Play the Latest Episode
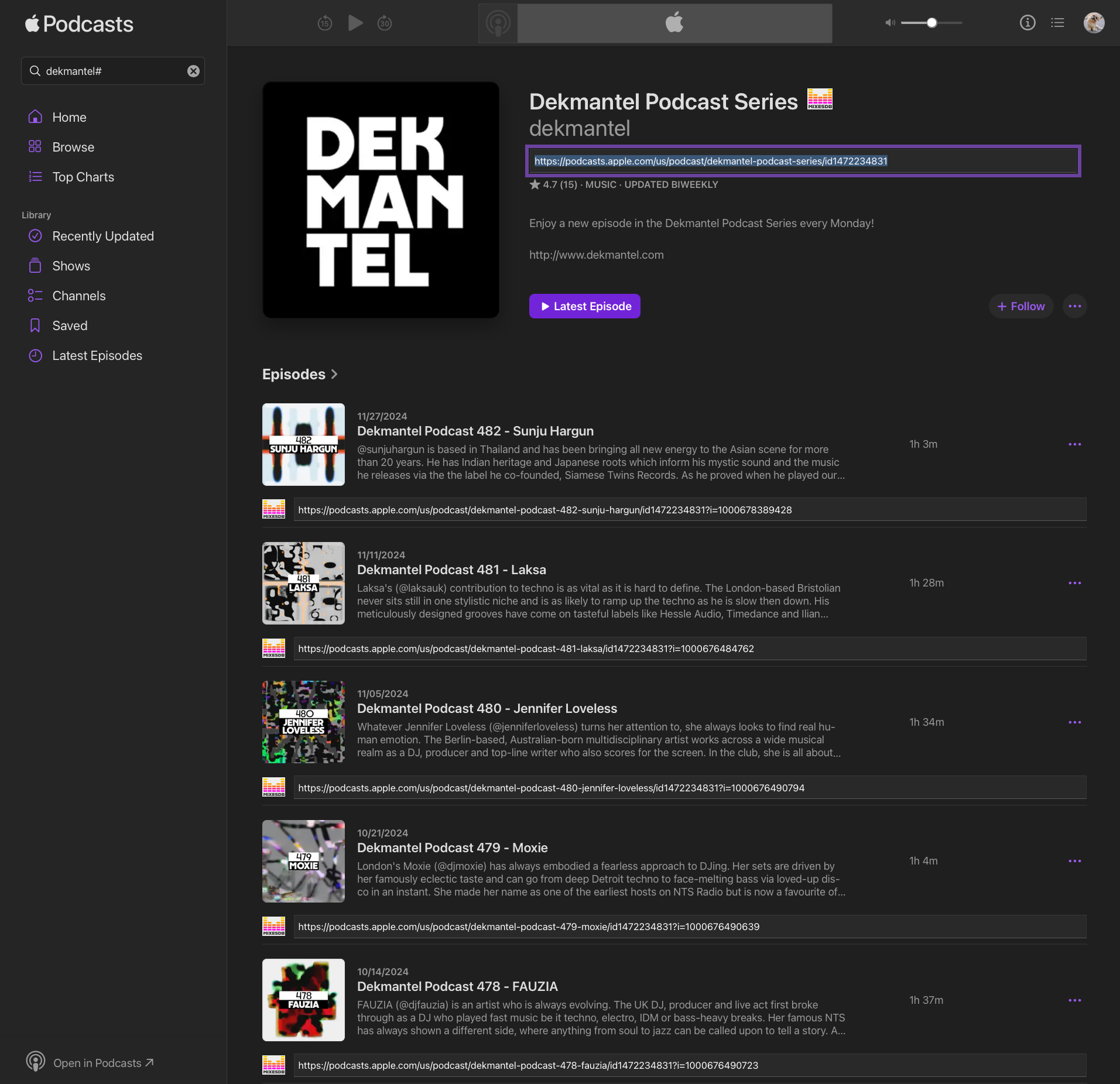The width and height of the screenshot is (1120, 1084). [x=584, y=306]
